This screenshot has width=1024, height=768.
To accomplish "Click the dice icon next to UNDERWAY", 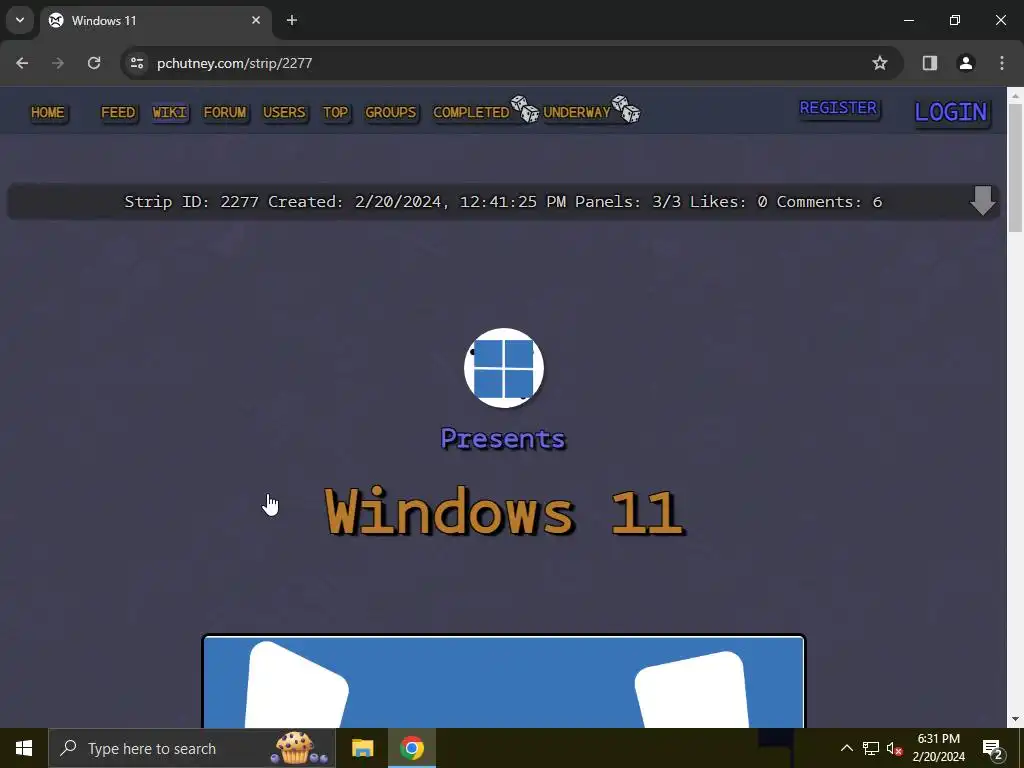I will click(x=626, y=109).
